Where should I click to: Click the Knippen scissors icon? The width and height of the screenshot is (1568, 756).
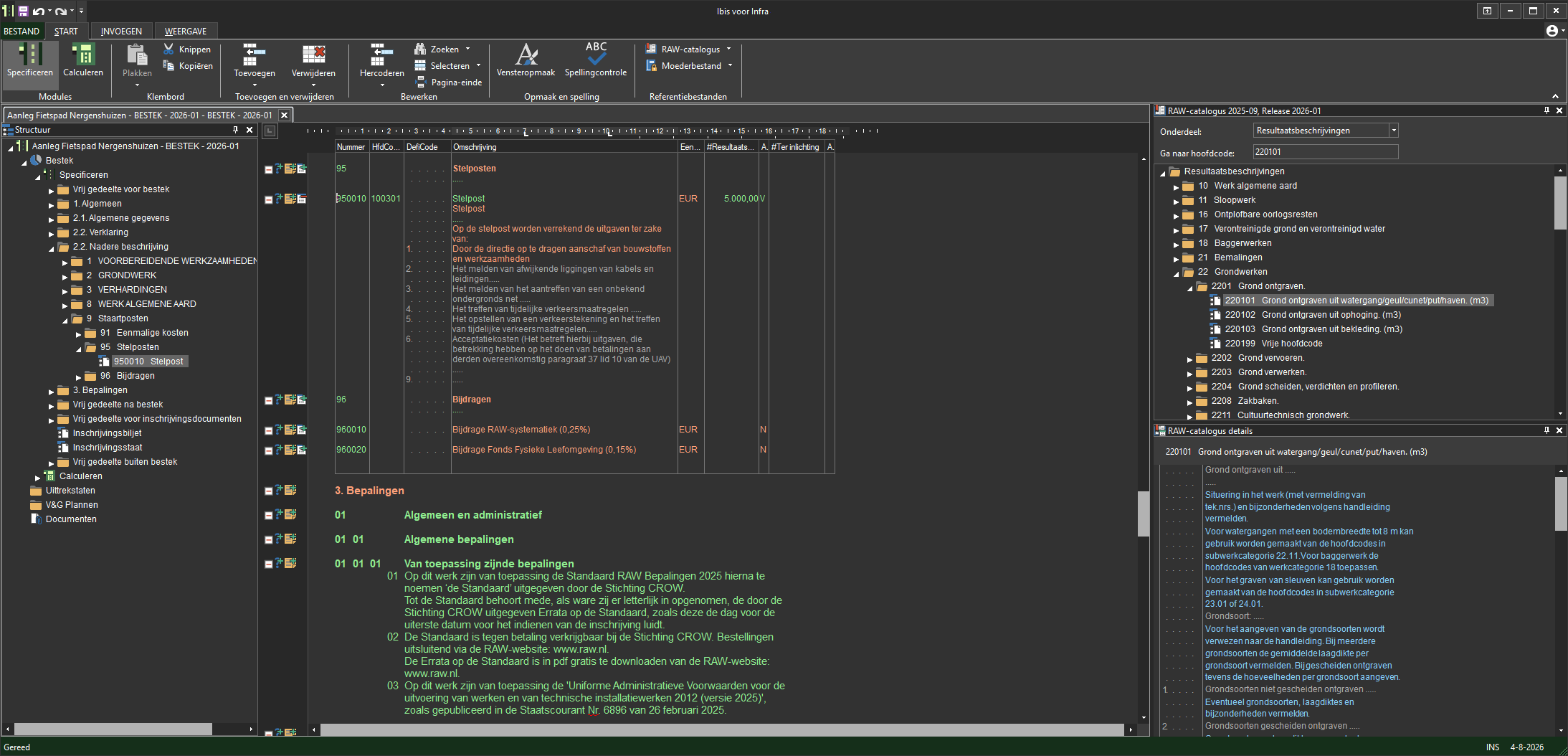(x=169, y=49)
